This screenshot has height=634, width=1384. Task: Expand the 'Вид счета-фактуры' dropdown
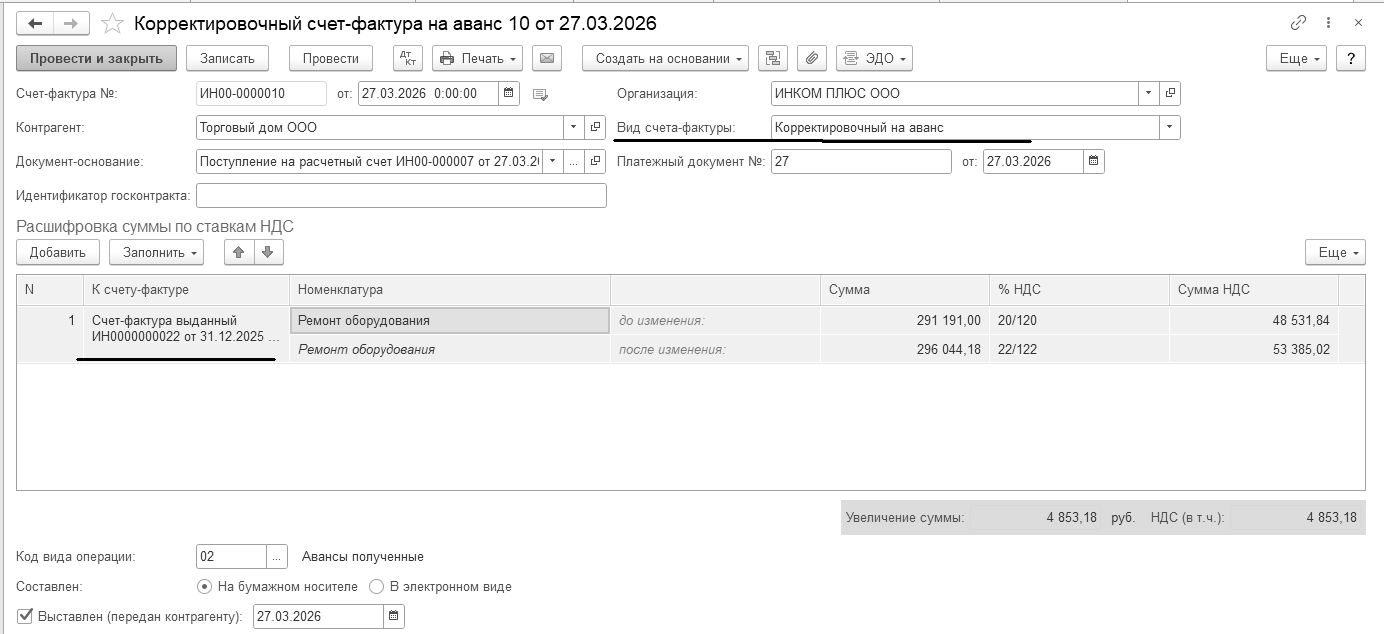click(1169, 127)
